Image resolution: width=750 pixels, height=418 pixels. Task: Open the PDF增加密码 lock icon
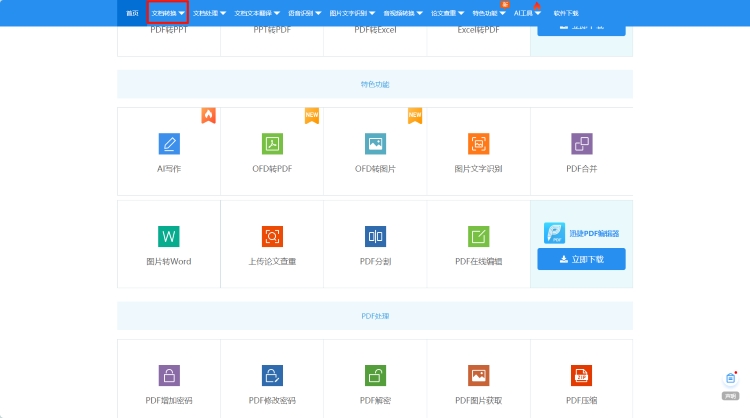[168, 376]
